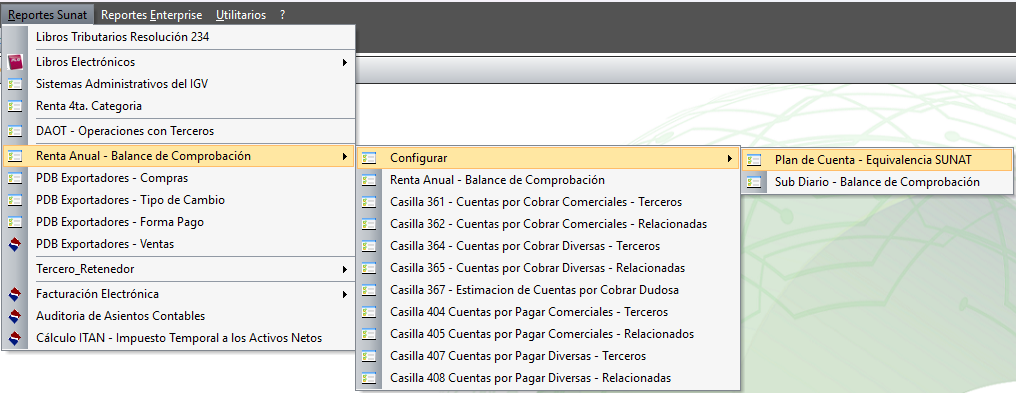Select Casilla 404 Cuentas por Pagar Comerciales Terceros

tap(548, 312)
